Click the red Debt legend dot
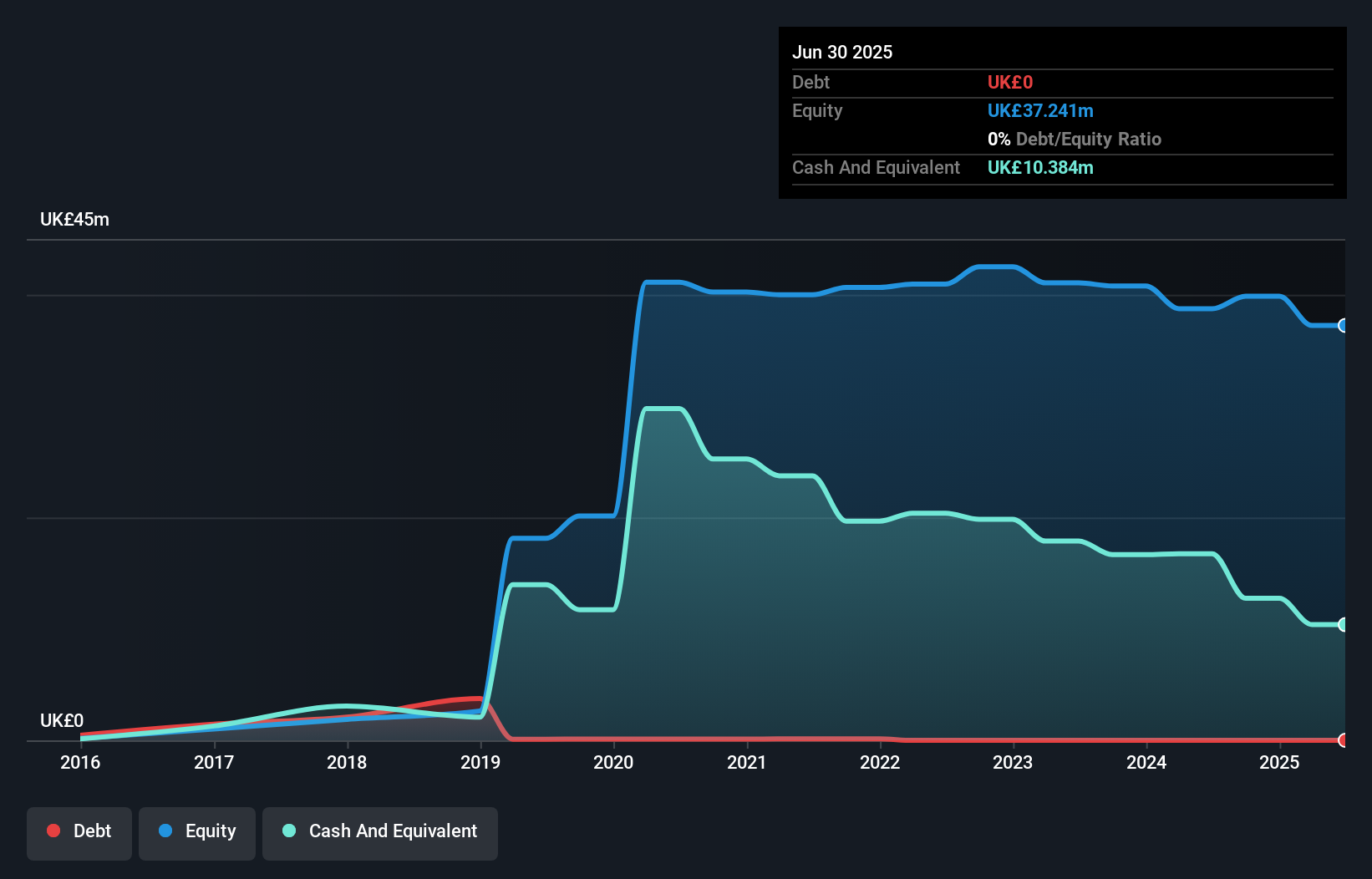This screenshot has width=1372, height=879. coord(53,831)
